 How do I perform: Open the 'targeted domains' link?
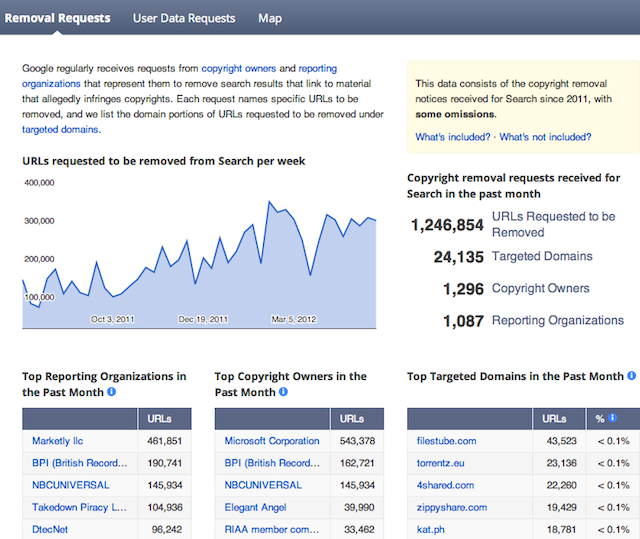[x=60, y=129]
